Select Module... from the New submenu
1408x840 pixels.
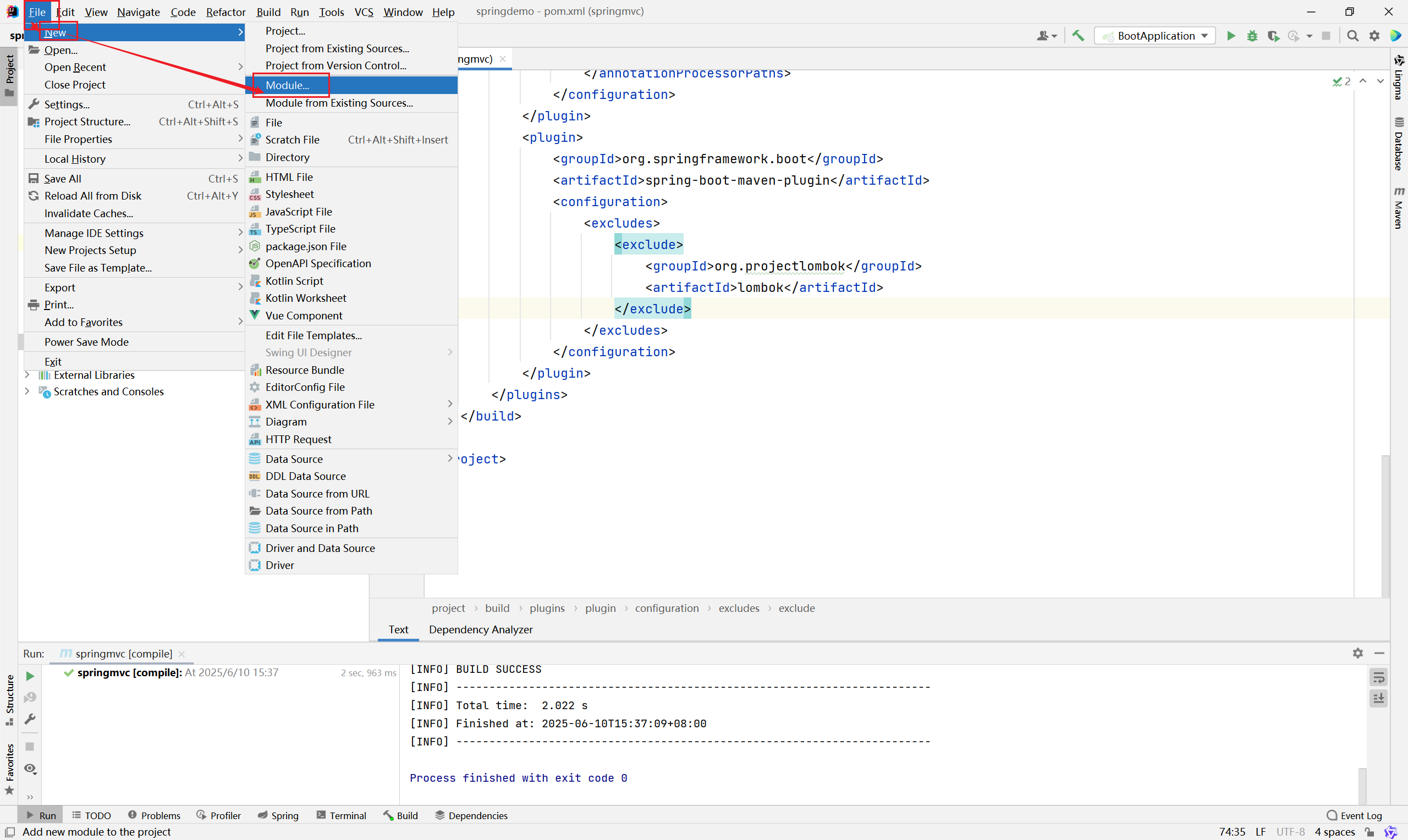click(287, 85)
